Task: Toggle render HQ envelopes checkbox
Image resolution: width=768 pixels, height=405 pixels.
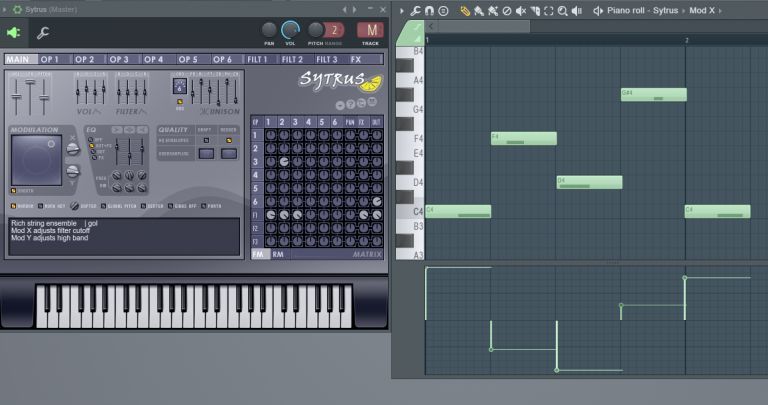Action: coord(229,141)
